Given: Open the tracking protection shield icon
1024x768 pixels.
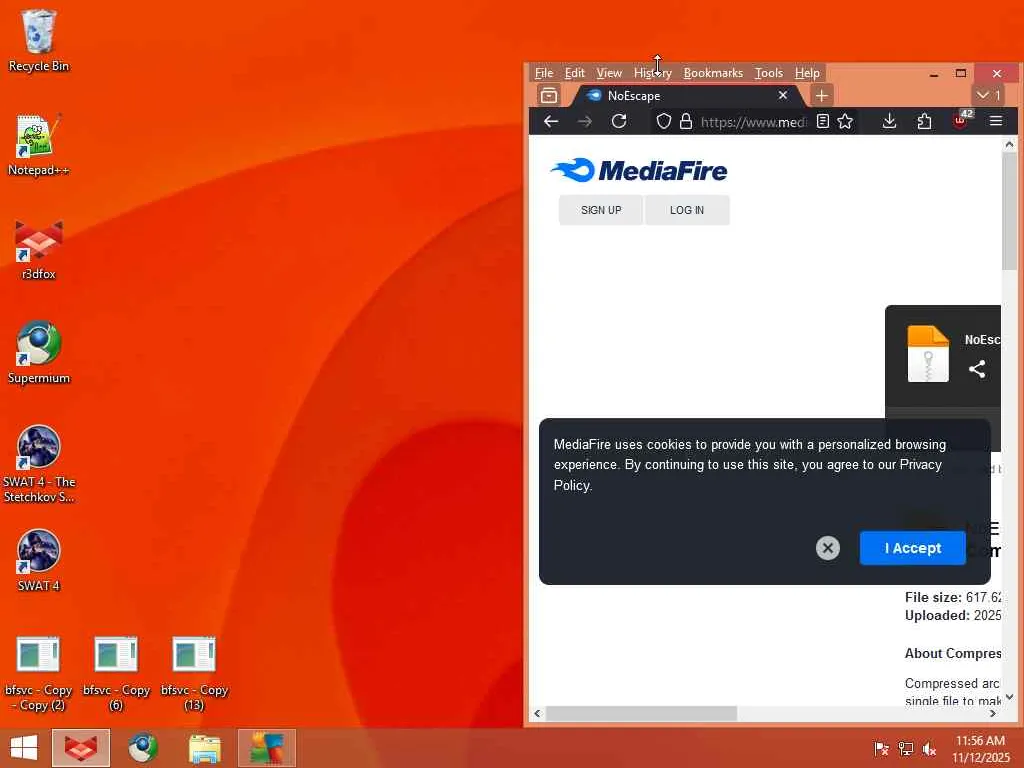Looking at the screenshot, I should click(x=664, y=121).
